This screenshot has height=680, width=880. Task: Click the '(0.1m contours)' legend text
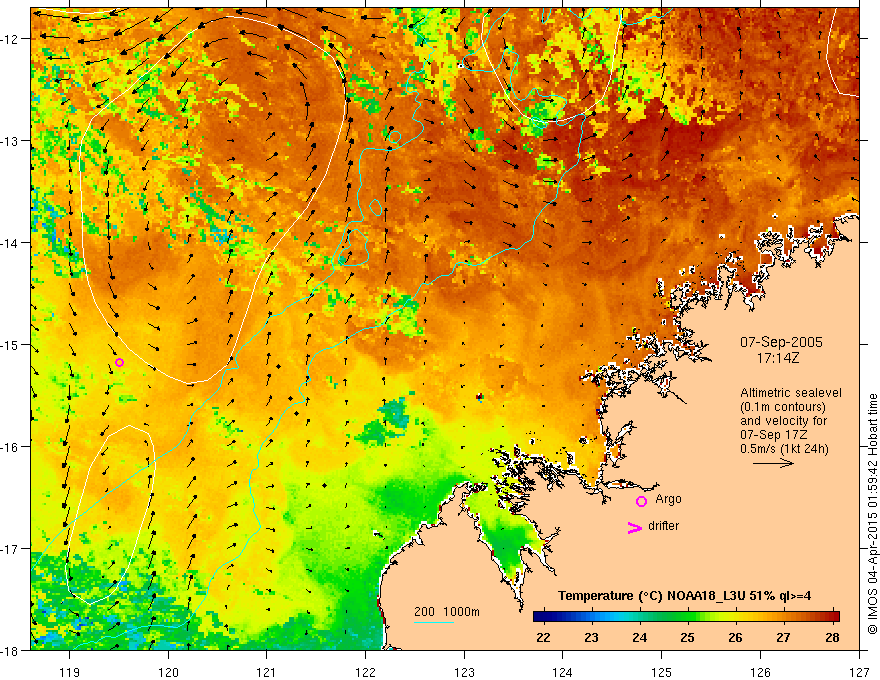pyautogui.click(x=783, y=407)
